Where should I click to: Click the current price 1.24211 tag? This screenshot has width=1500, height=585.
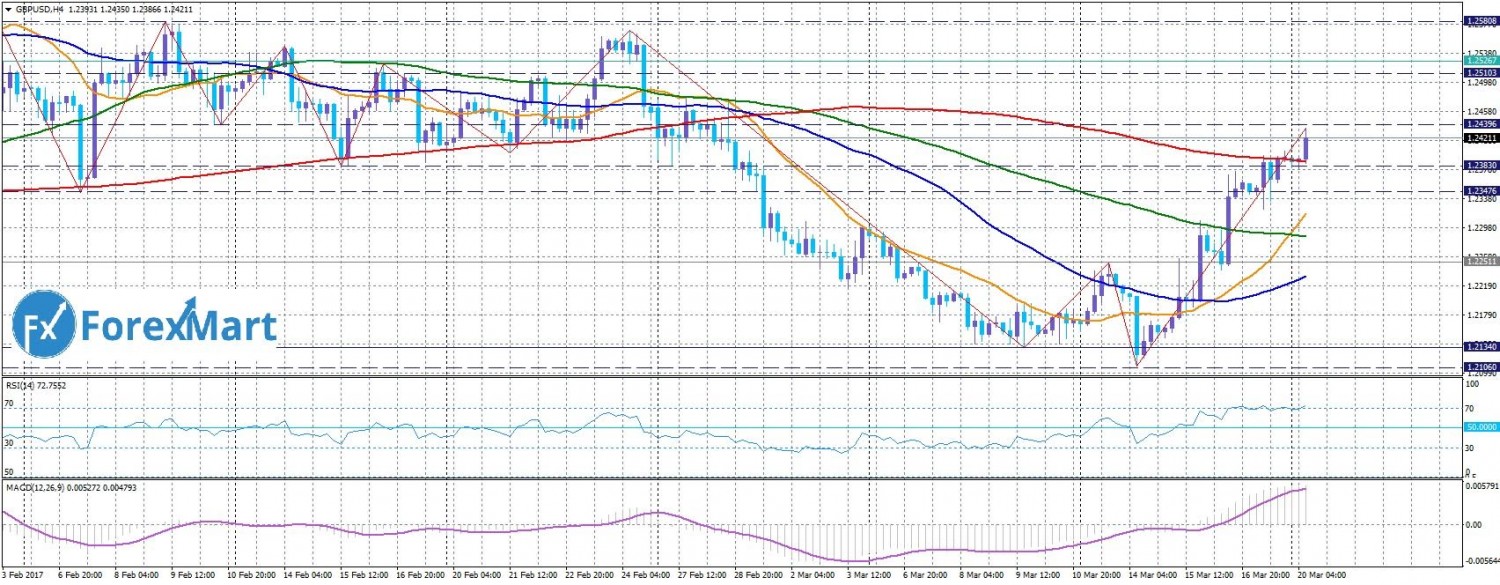[1479, 138]
